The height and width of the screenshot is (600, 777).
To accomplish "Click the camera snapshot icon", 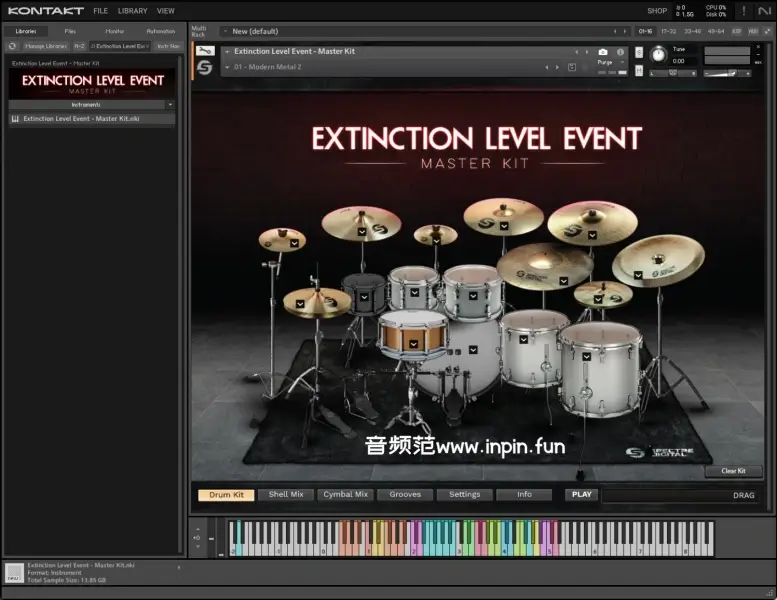I will 603,52.
